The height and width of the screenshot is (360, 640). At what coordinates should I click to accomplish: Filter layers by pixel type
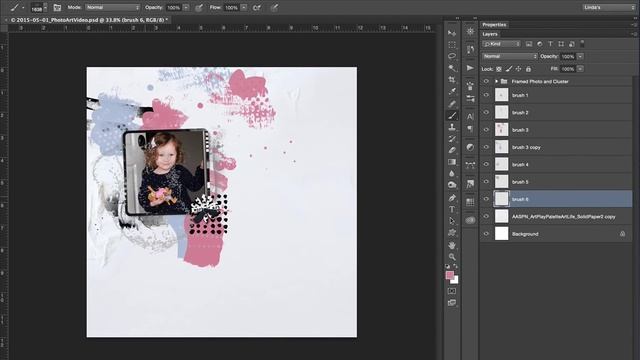pyautogui.click(x=529, y=44)
